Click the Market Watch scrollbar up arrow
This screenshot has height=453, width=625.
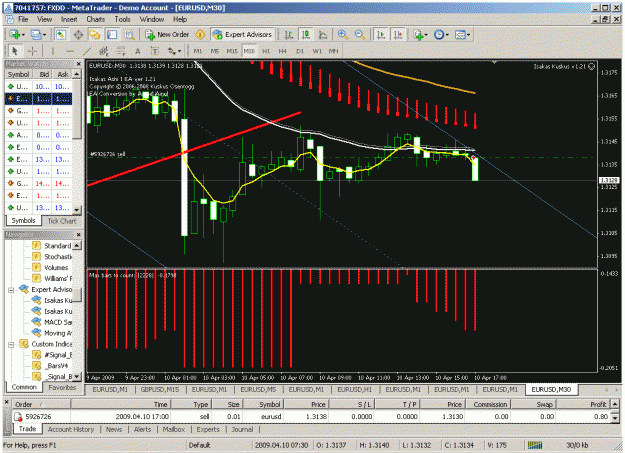[77, 74]
